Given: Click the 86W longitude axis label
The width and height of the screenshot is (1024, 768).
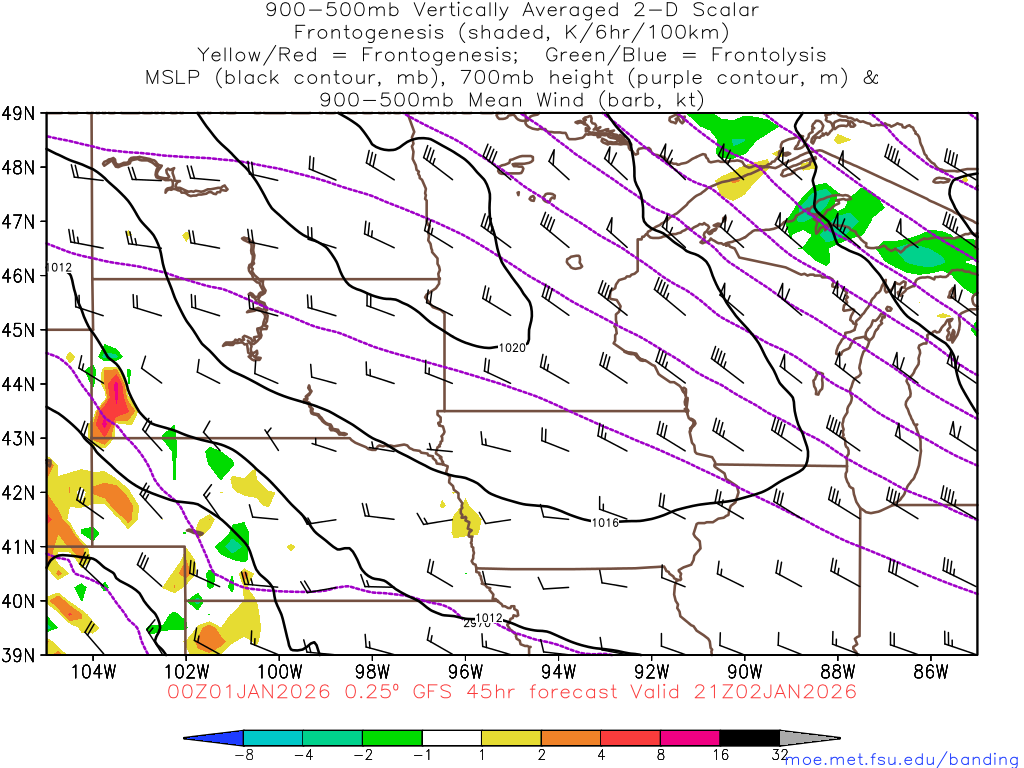Looking at the screenshot, I should pos(930,670).
